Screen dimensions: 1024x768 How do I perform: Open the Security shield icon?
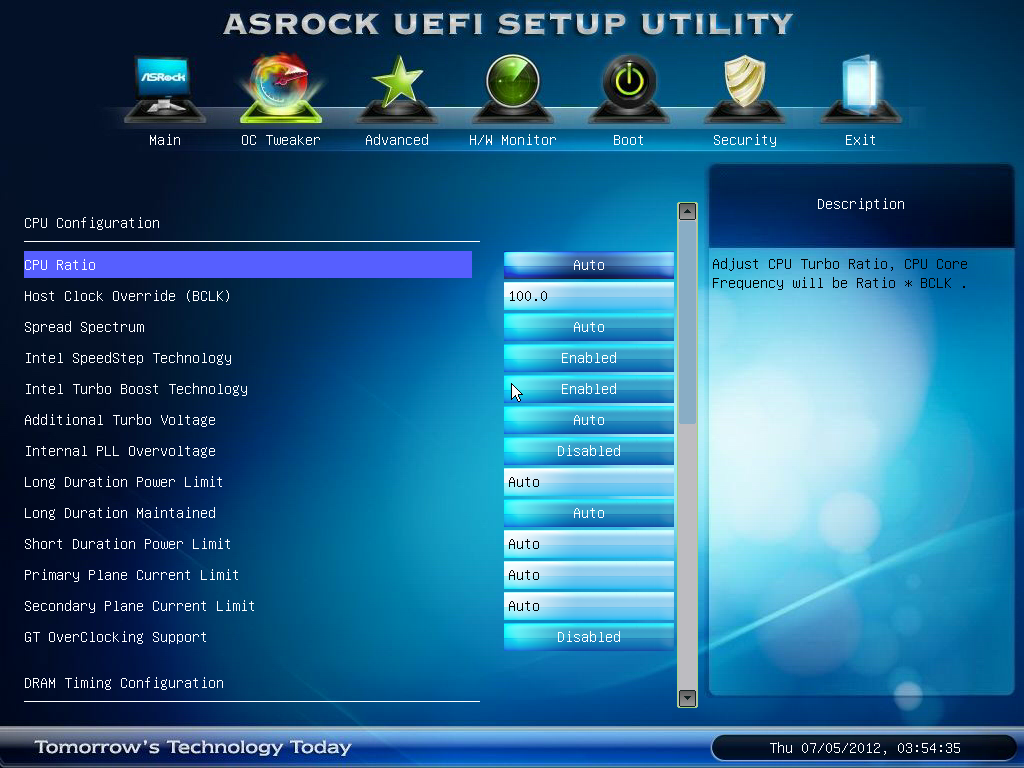(x=744, y=89)
